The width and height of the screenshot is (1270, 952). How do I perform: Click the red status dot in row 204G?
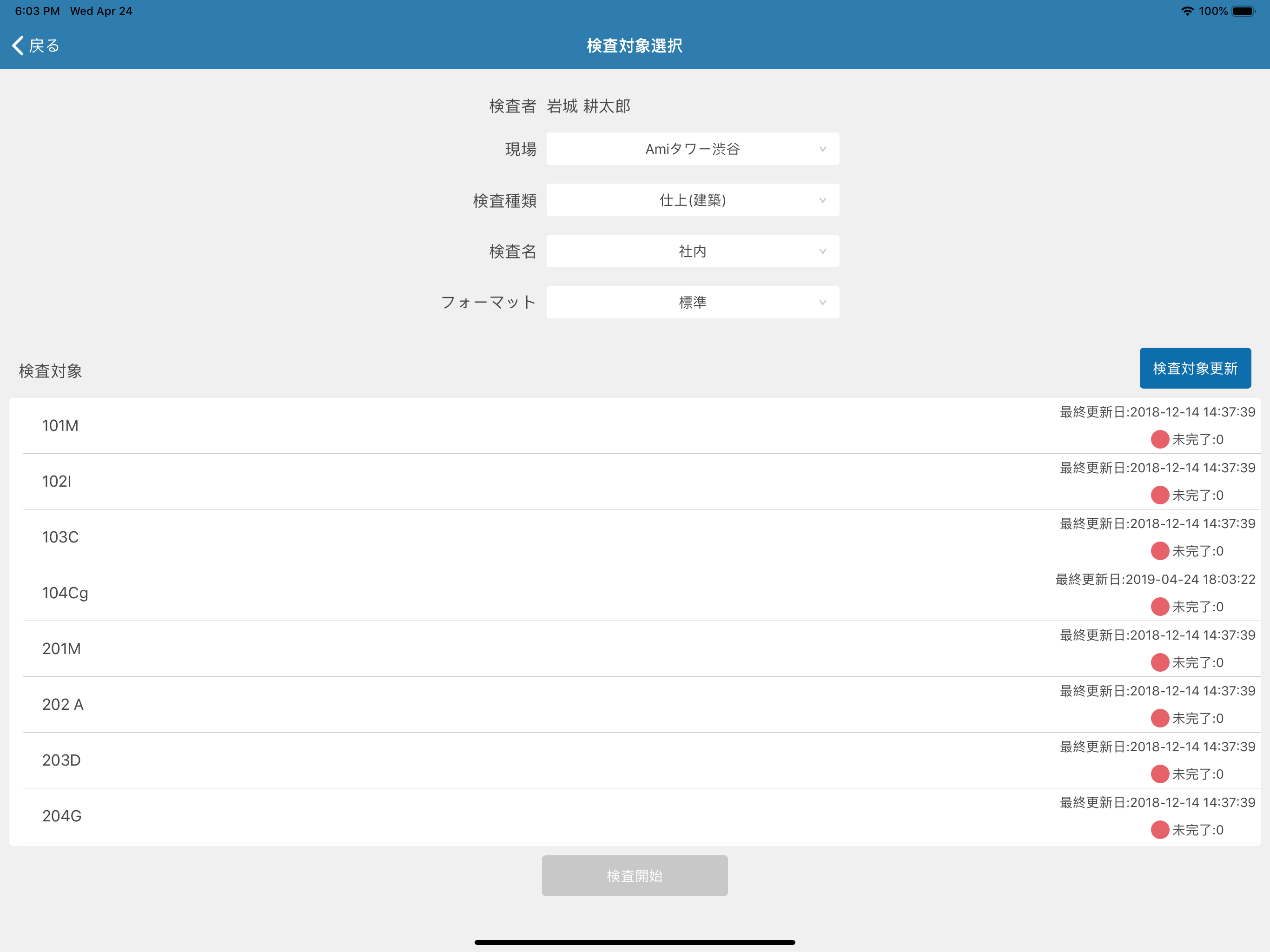[x=1160, y=829]
